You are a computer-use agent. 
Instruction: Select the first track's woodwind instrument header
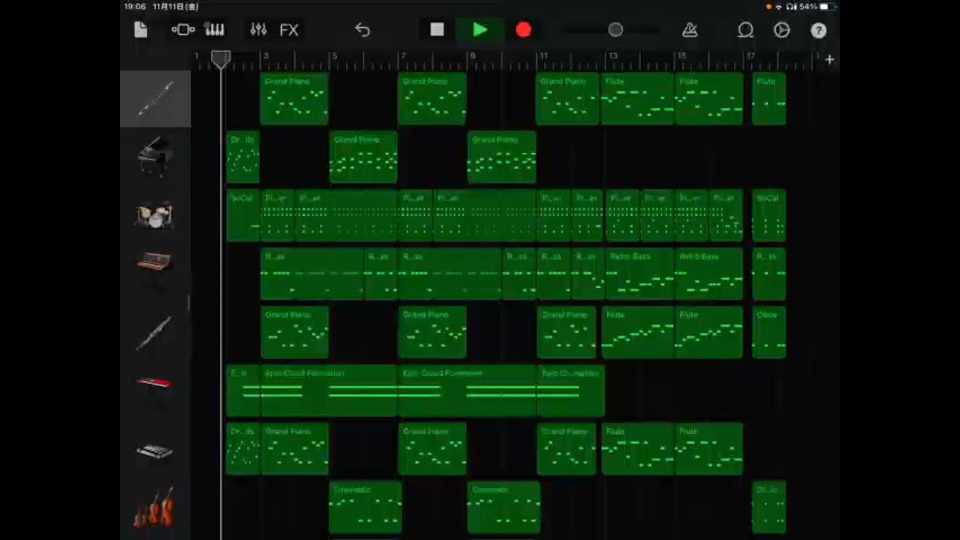point(156,99)
